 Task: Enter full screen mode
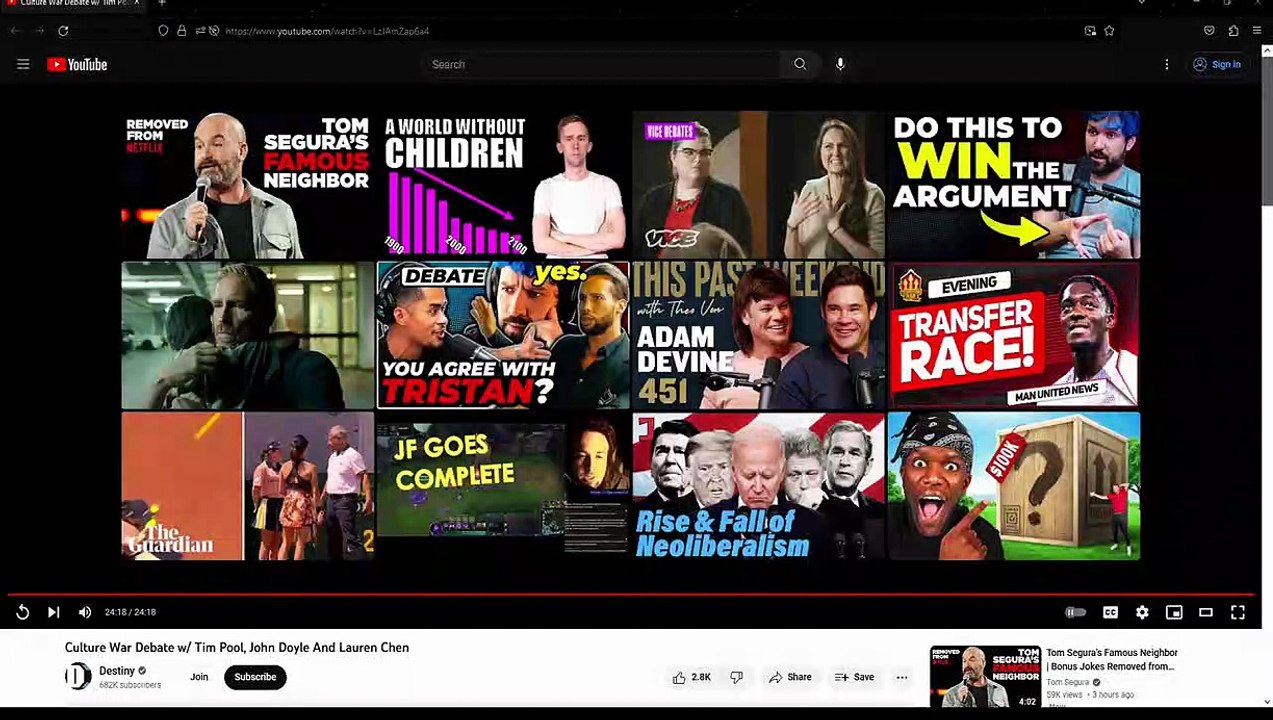(1238, 612)
